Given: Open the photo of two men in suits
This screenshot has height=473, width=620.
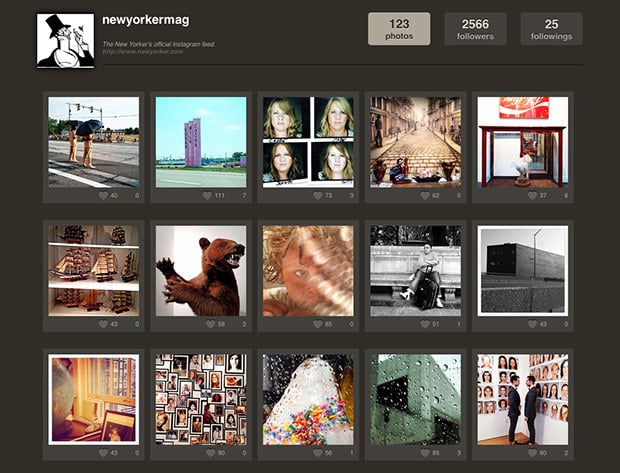Looking at the screenshot, I should pyautogui.click(x=522, y=398).
